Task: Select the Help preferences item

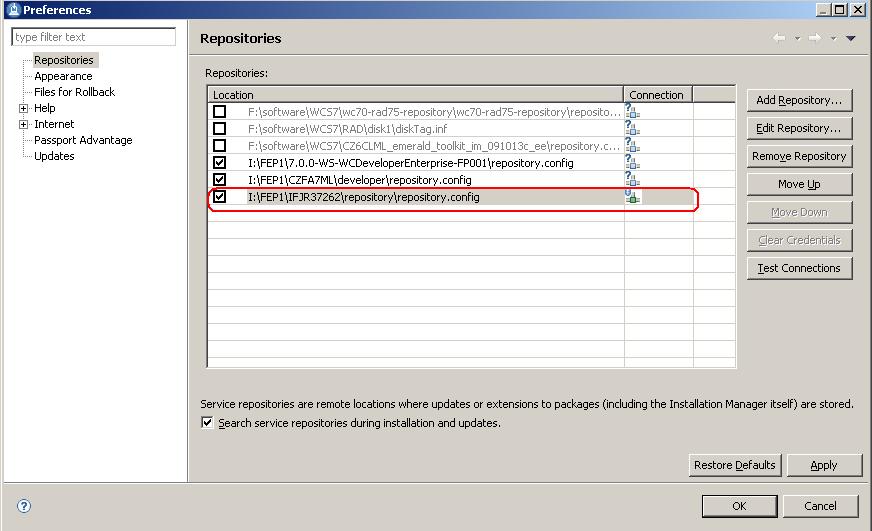Action: [44, 108]
